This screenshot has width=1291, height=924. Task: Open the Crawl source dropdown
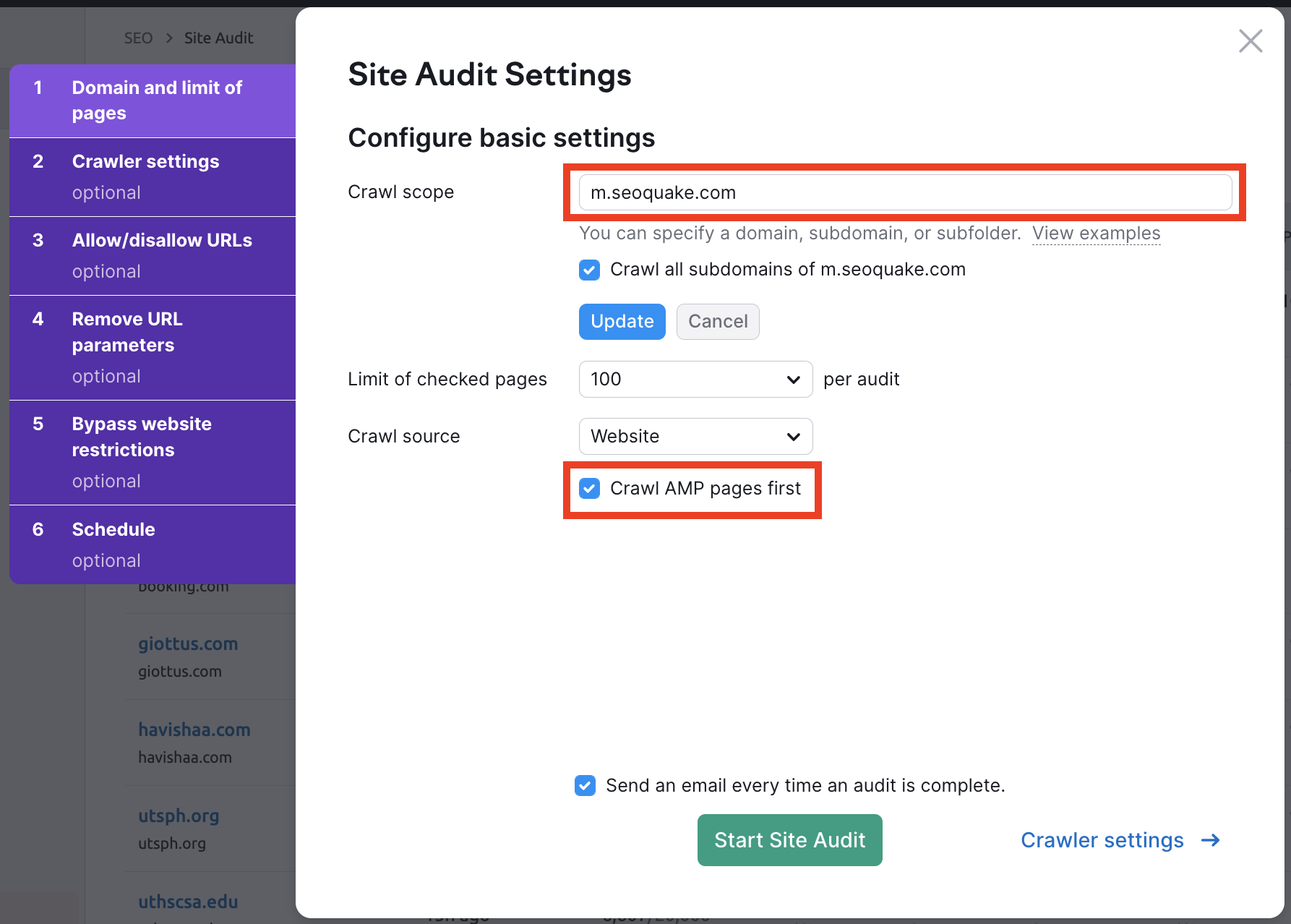pos(695,437)
